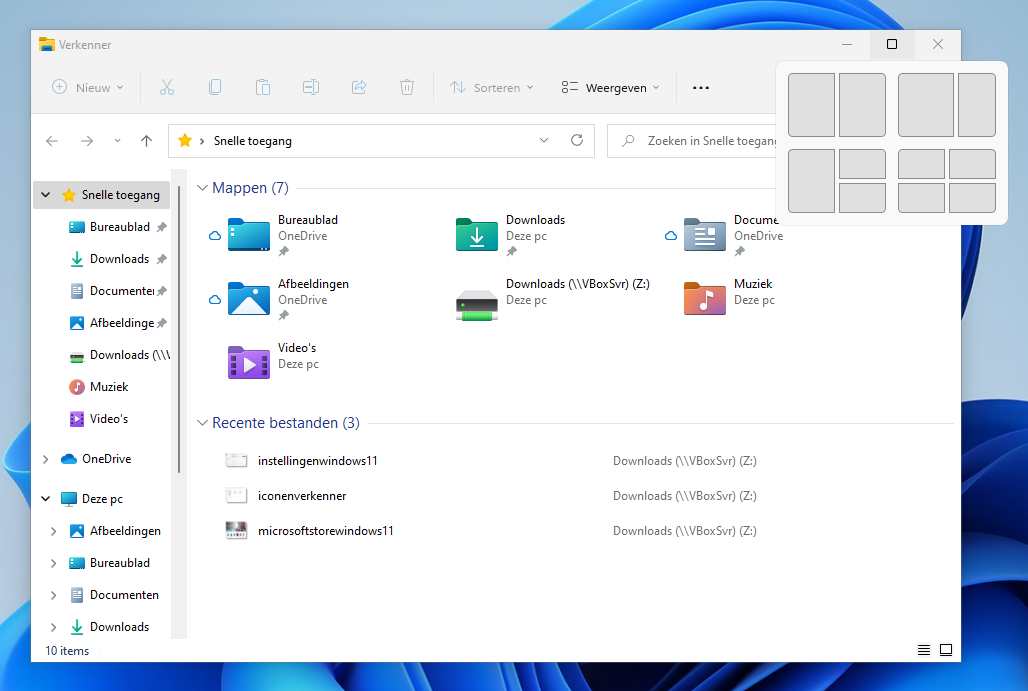Open the Sorteren dropdown menu
Screen dimensions: 1028x691
[x=492, y=87]
